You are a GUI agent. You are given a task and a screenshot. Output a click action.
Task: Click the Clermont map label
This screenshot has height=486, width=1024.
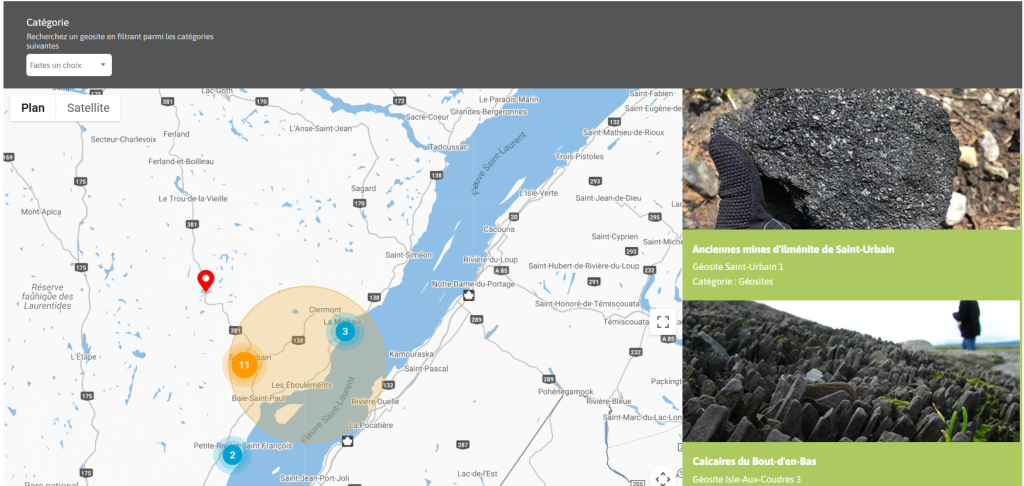[325, 309]
